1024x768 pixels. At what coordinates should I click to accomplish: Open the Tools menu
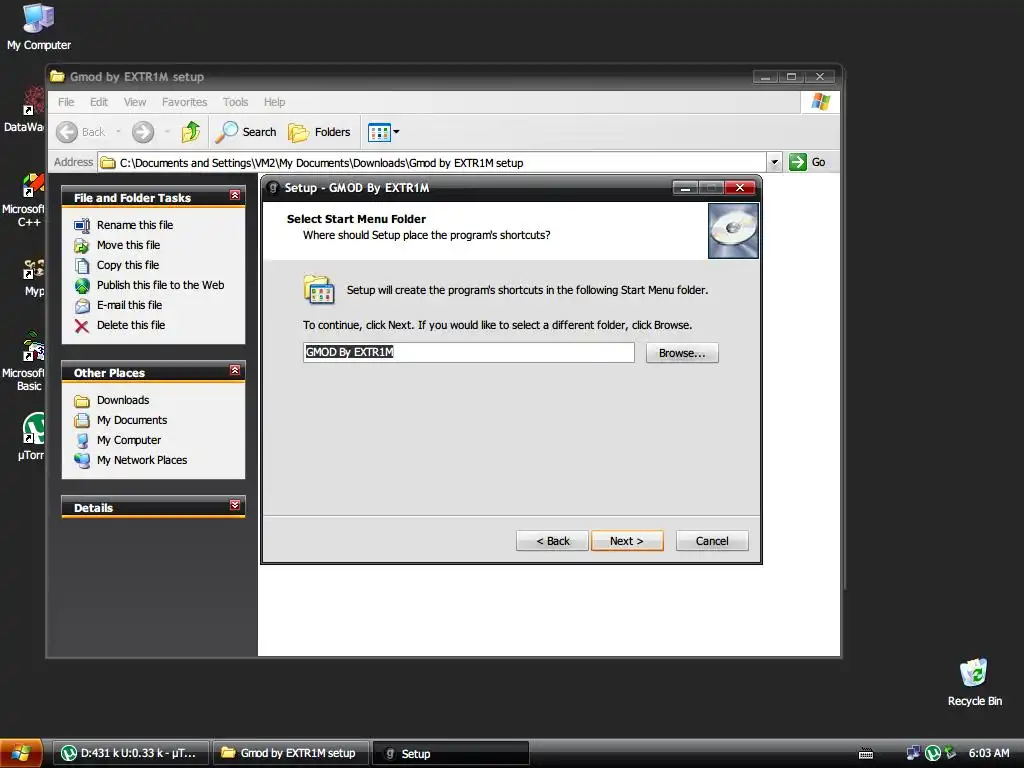click(235, 102)
